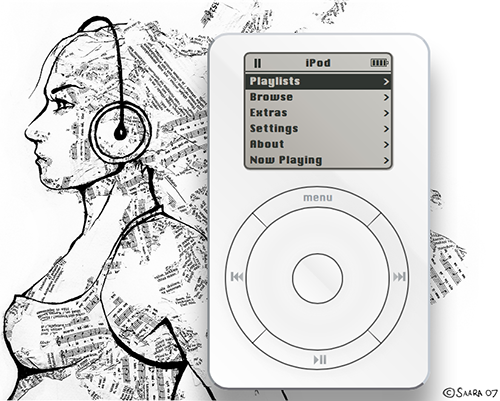
Task: Click the chevron beside Now Playing
Action: (386, 160)
